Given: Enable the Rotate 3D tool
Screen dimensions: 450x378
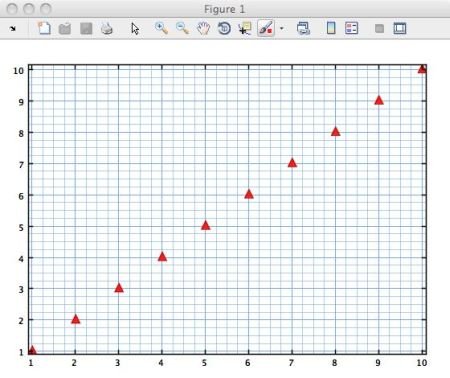Looking at the screenshot, I should [x=224, y=28].
